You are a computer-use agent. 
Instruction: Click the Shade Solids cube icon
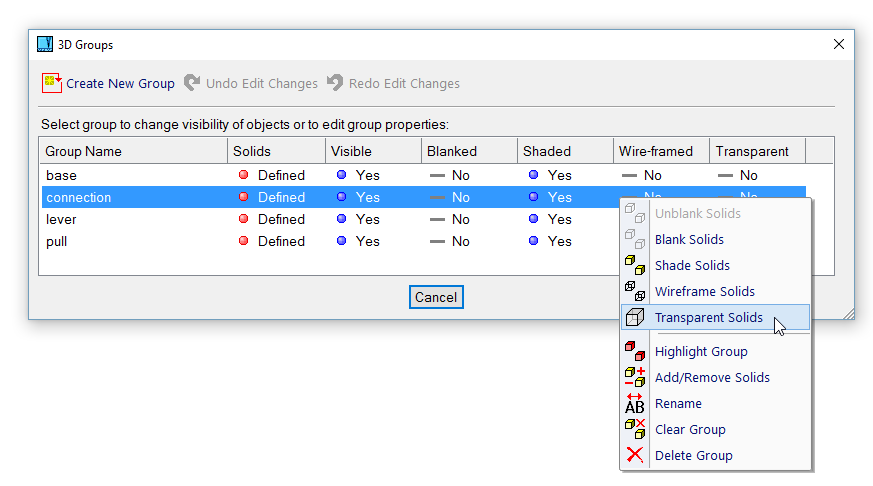(x=634, y=265)
